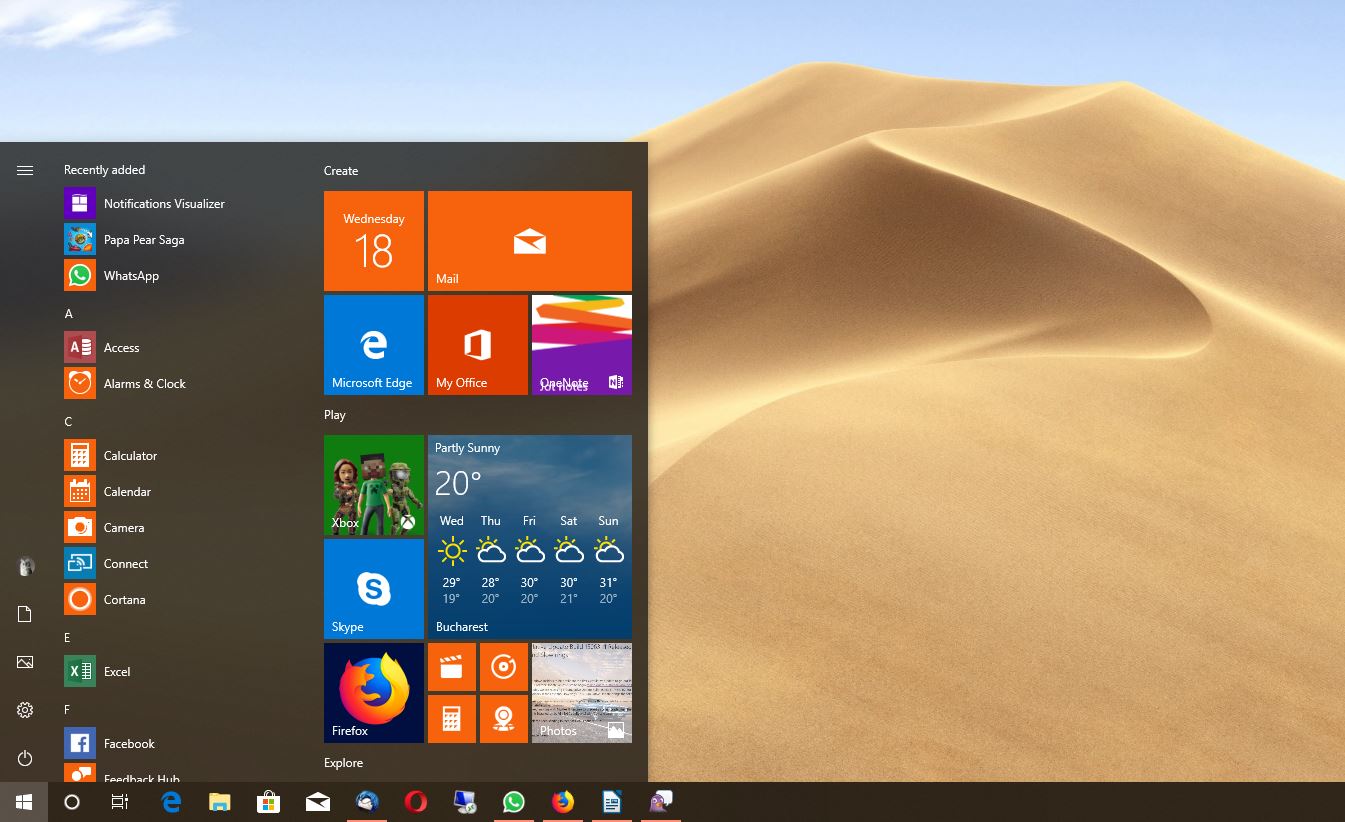Open the Bucharest weather tile
This screenshot has width=1345, height=822.
[530, 537]
